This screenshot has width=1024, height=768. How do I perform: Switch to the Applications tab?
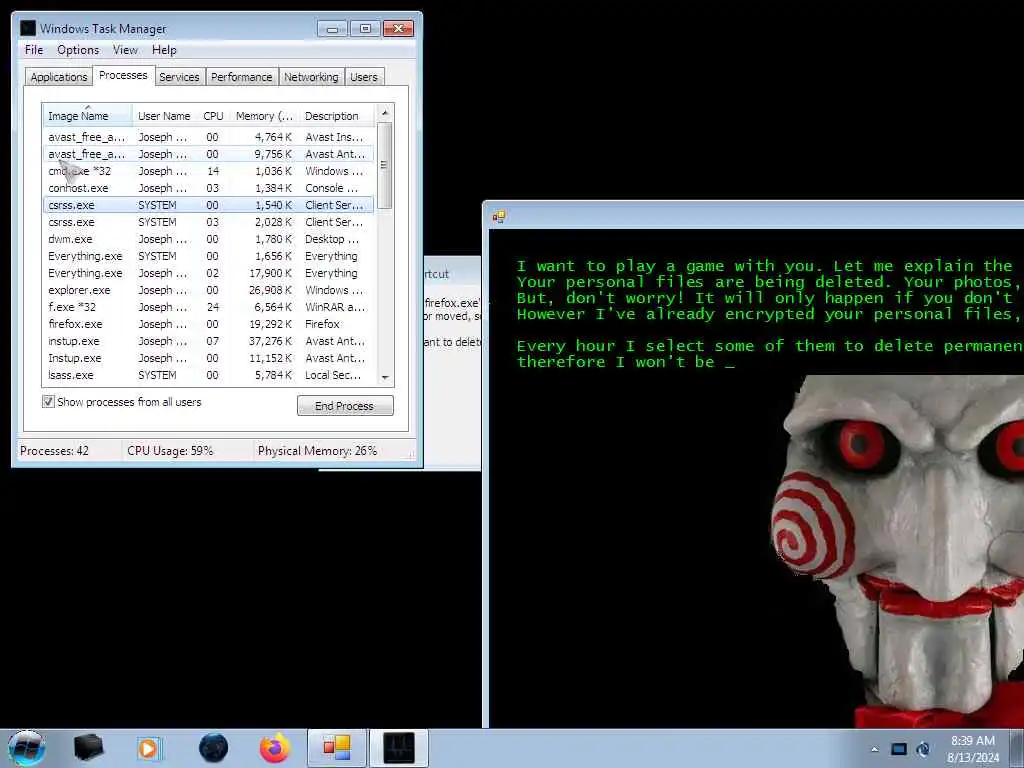[x=59, y=77]
